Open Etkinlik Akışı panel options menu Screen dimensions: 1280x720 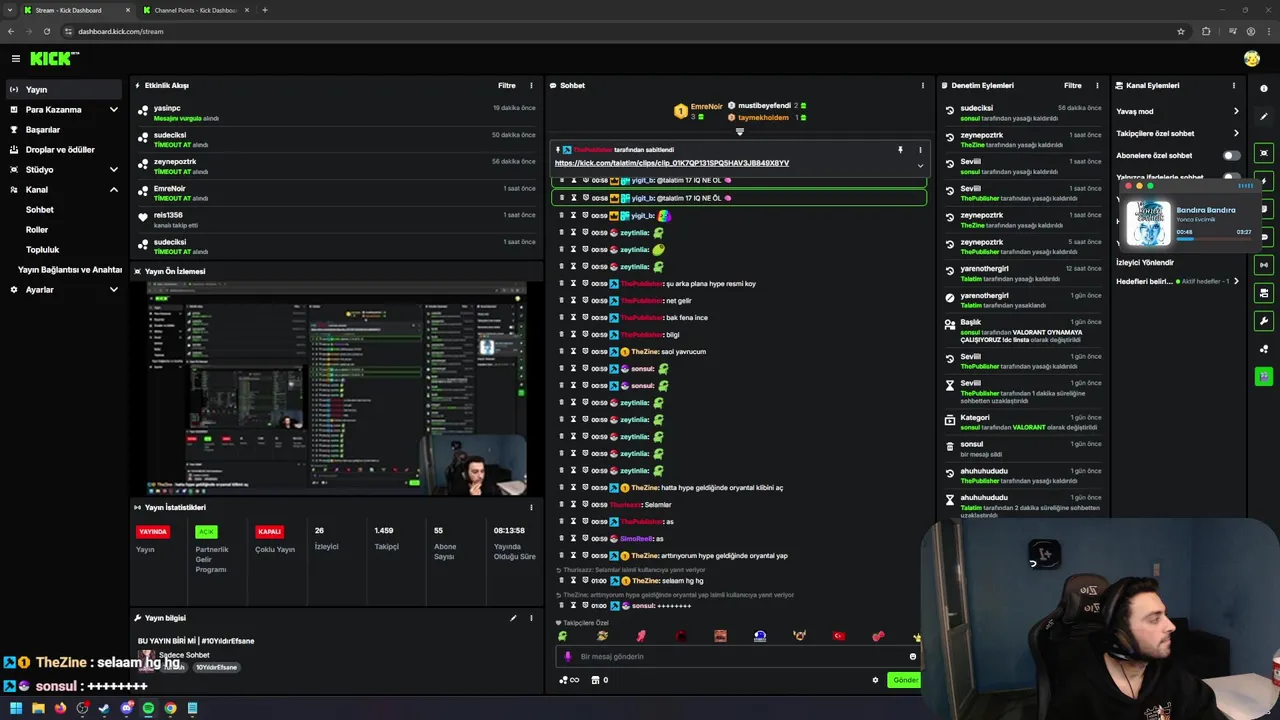531,85
